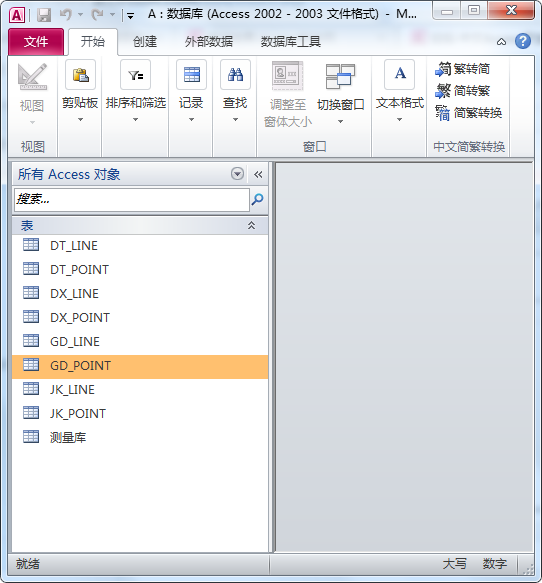The width and height of the screenshot is (542, 583).
Task: Click the search magnifier icon
Action: (x=258, y=200)
